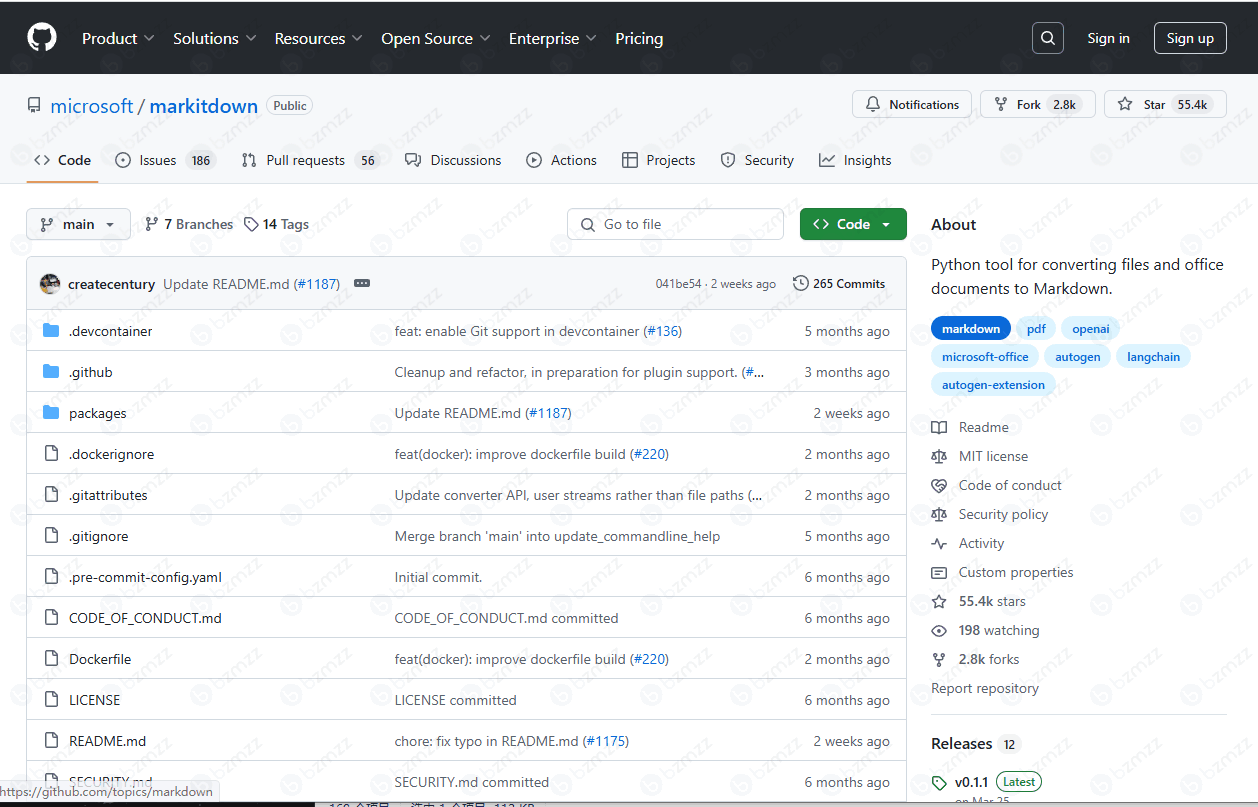Open the Projects tab
This screenshot has height=807, width=1258.
pos(658,160)
